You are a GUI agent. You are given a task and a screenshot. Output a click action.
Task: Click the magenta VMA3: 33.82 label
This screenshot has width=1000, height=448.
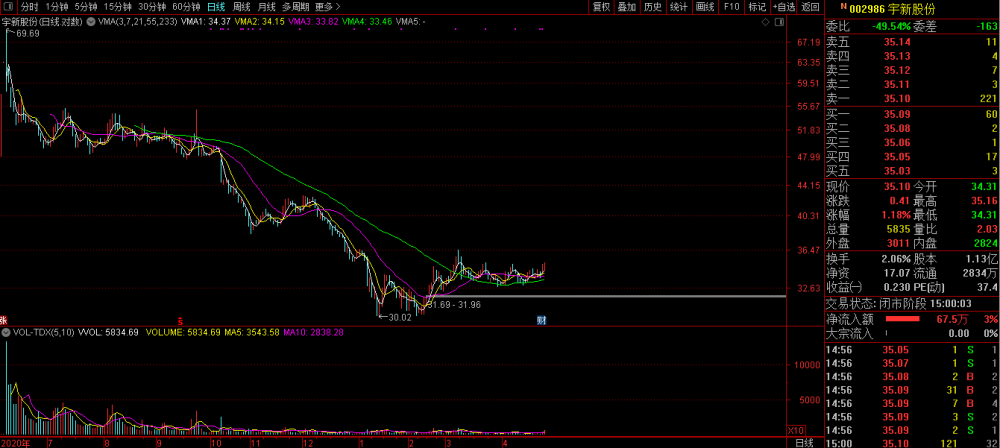coord(313,22)
